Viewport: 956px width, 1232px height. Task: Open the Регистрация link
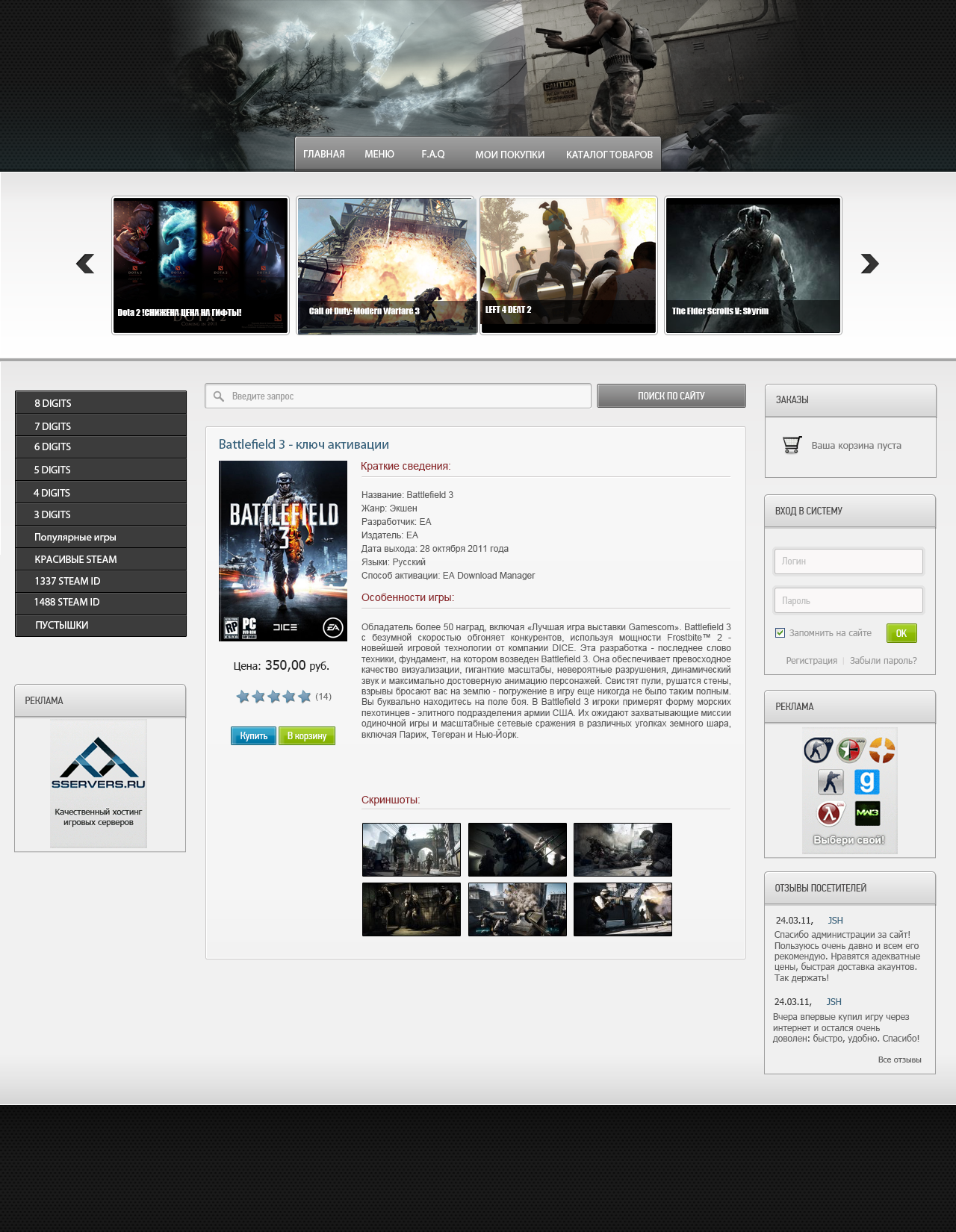tap(811, 661)
